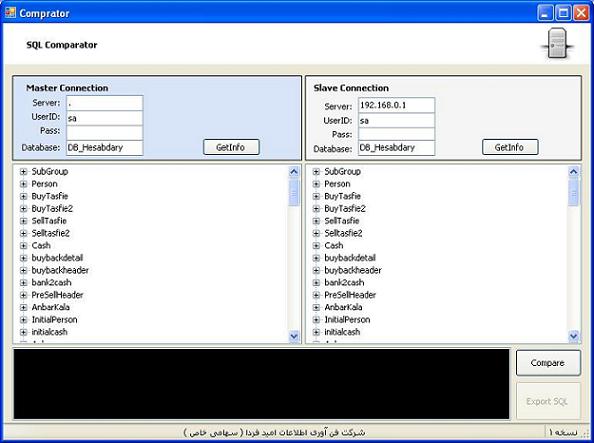The image size is (594, 443).
Task: Expand SubGroup node in slave tree
Action: [x=316, y=172]
